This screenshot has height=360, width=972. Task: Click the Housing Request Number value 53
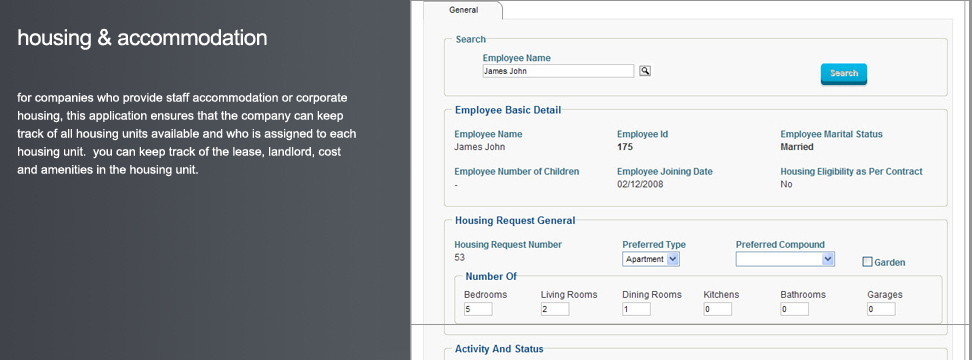coord(459,258)
